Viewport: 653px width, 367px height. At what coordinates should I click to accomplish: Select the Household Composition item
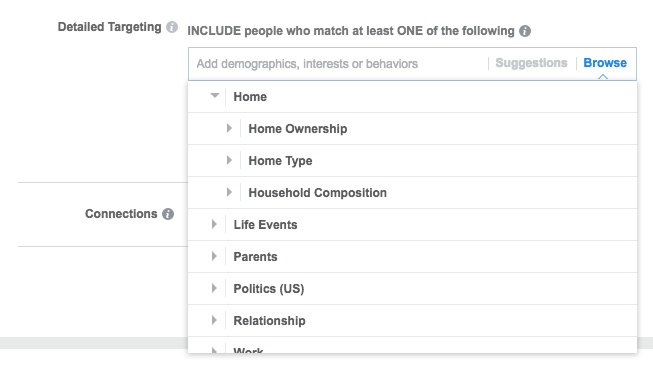pos(412,193)
